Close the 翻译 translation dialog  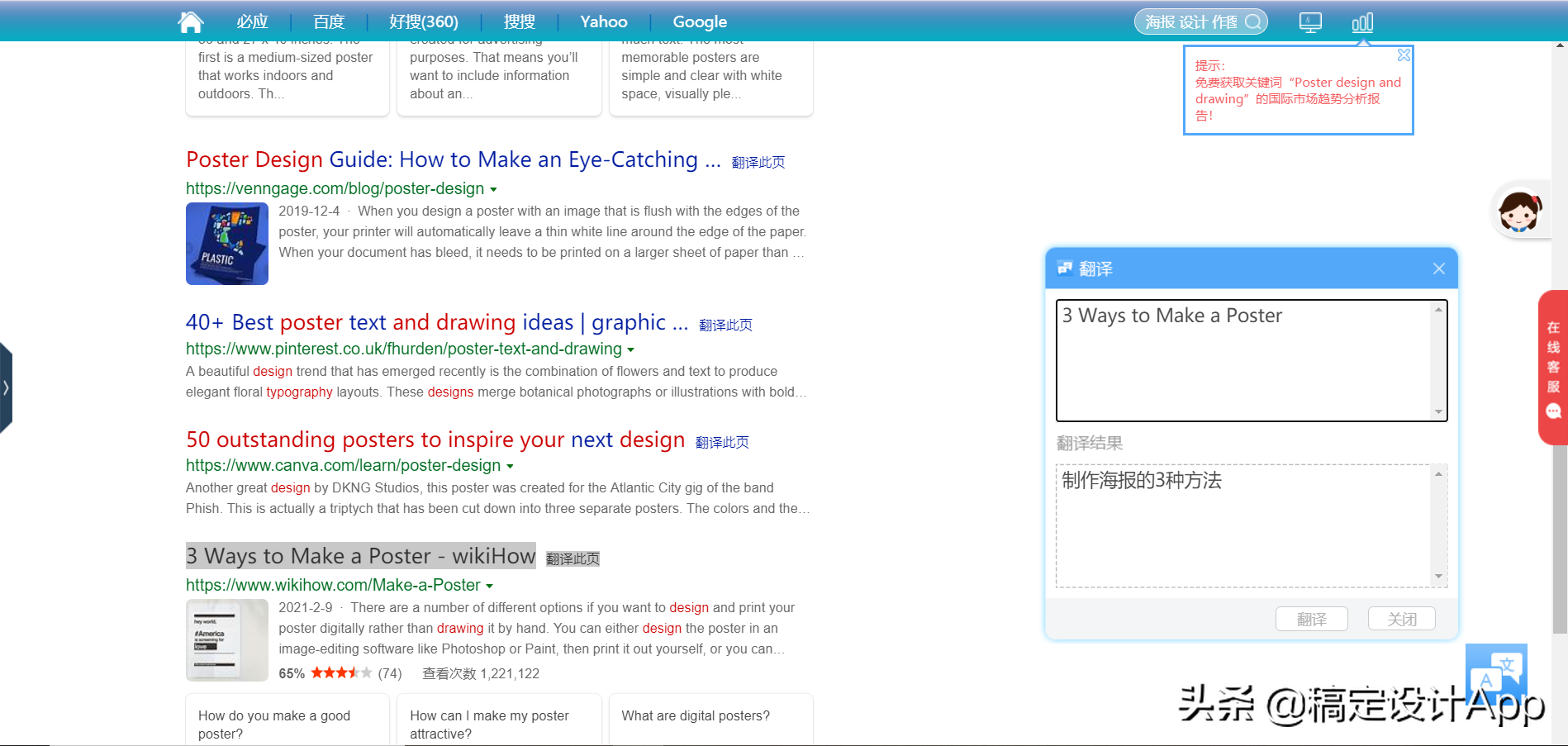[1438, 268]
